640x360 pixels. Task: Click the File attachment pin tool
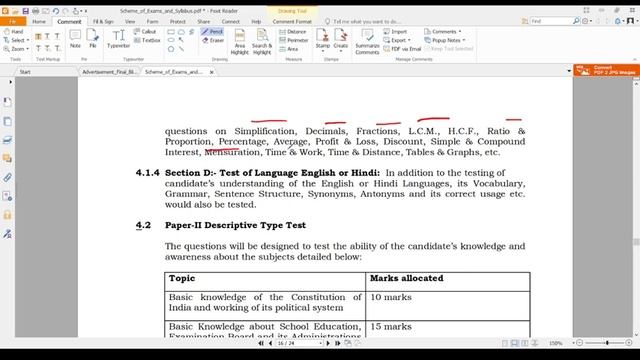[x=93, y=39]
